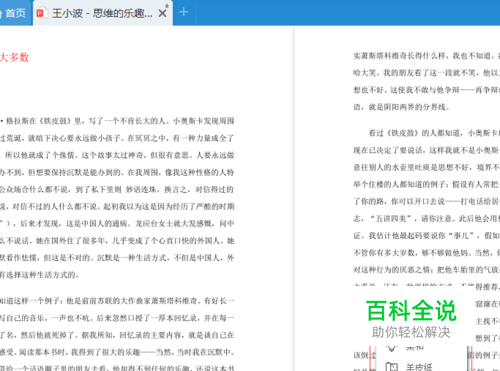Click the line 举个住楼的人都知道的例子
This screenshot has width=500, height=371.
pos(427,184)
